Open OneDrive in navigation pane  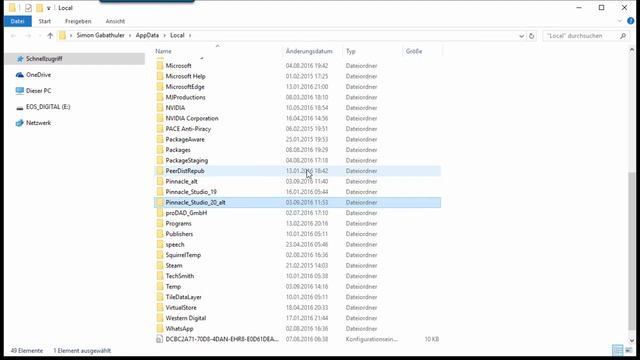click(x=38, y=75)
